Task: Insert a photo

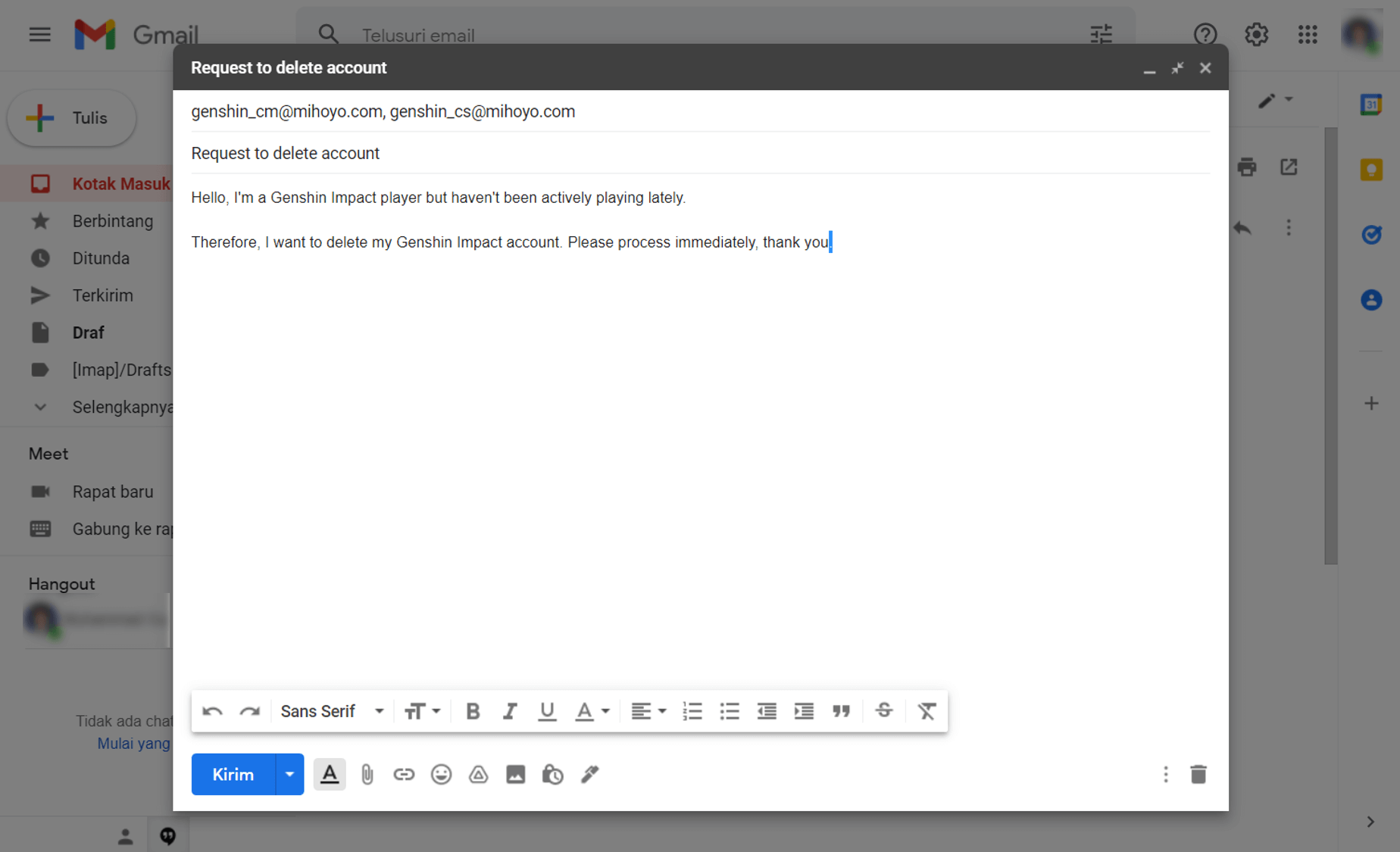Action: pyautogui.click(x=515, y=774)
